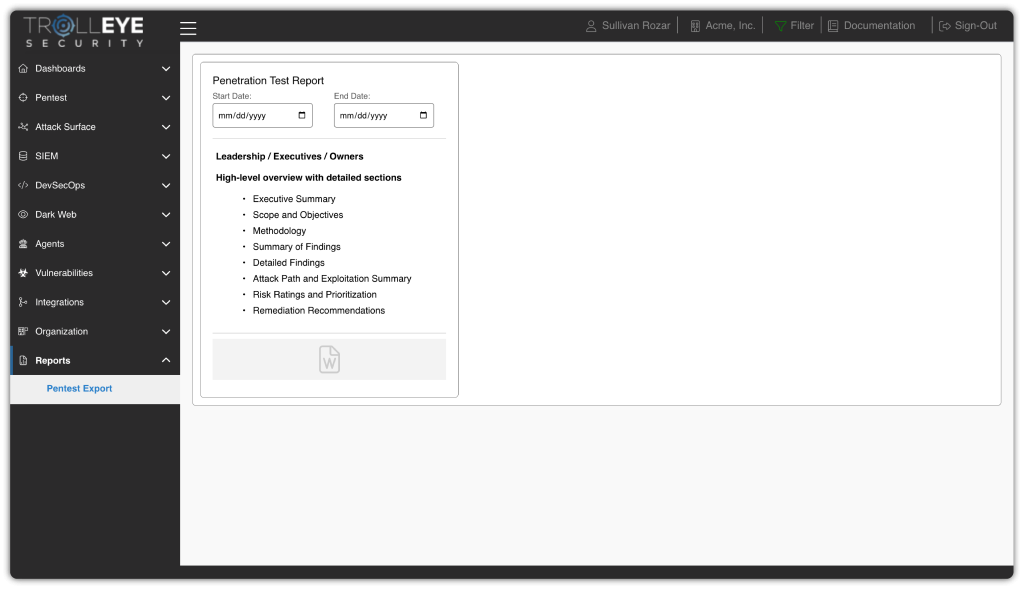Click the Documentation book icon
Viewport: 1024px width, 589px height.
coord(833,26)
